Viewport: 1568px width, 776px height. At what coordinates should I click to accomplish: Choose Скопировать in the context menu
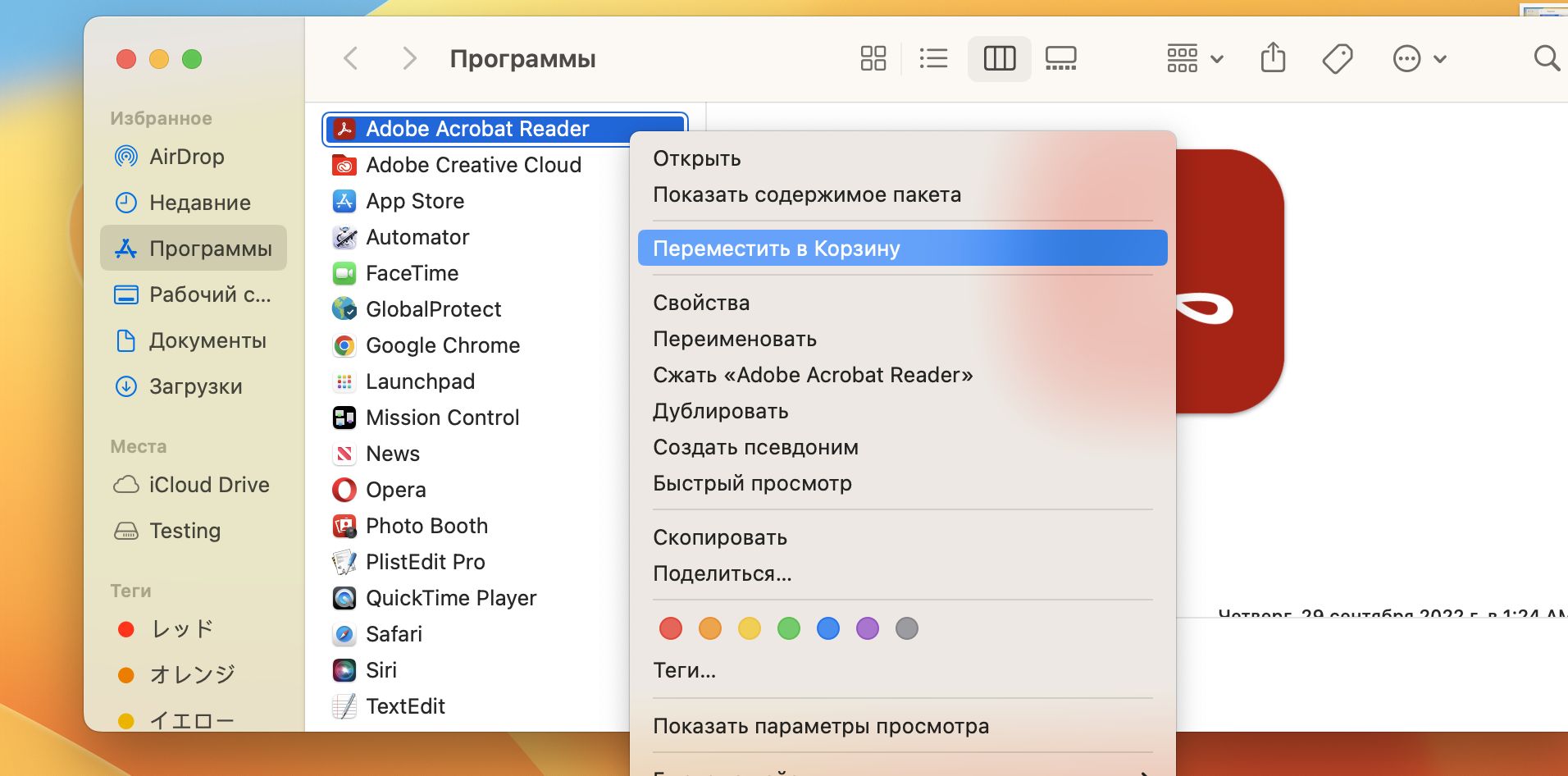(902, 537)
